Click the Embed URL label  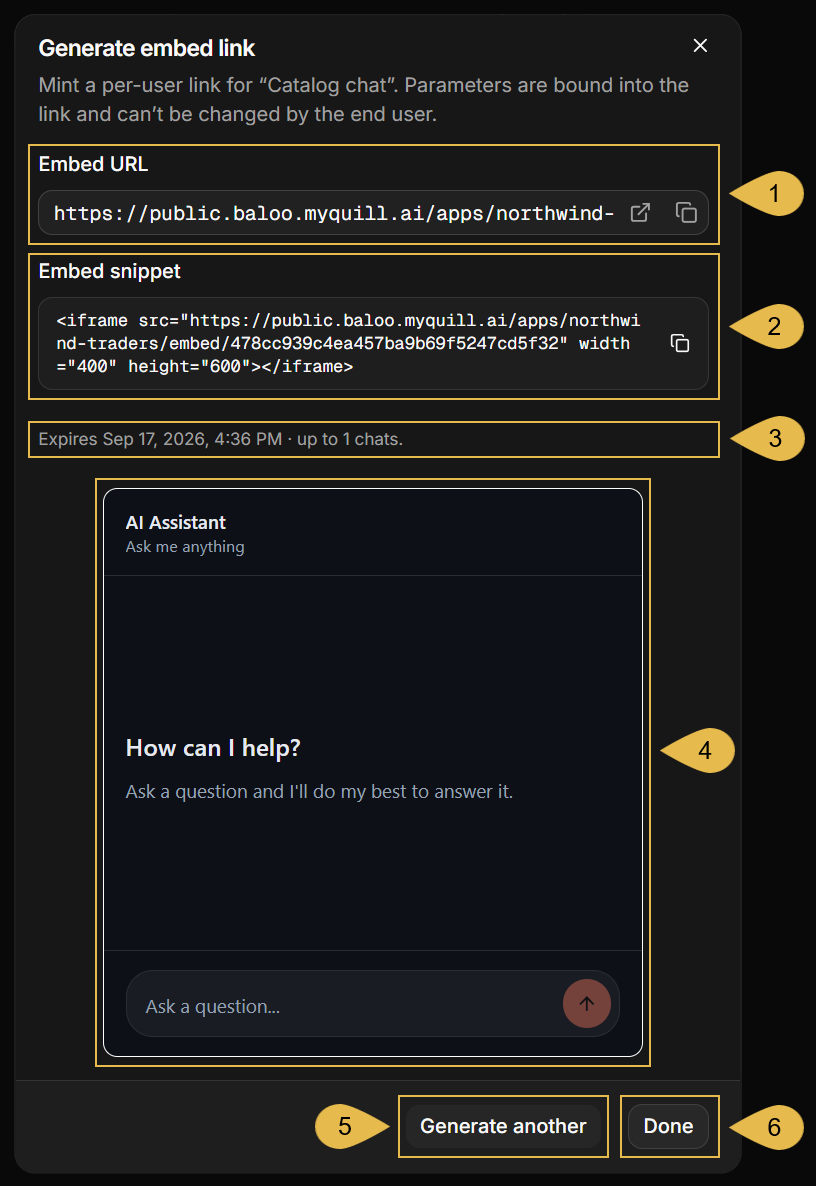(93, 164)
